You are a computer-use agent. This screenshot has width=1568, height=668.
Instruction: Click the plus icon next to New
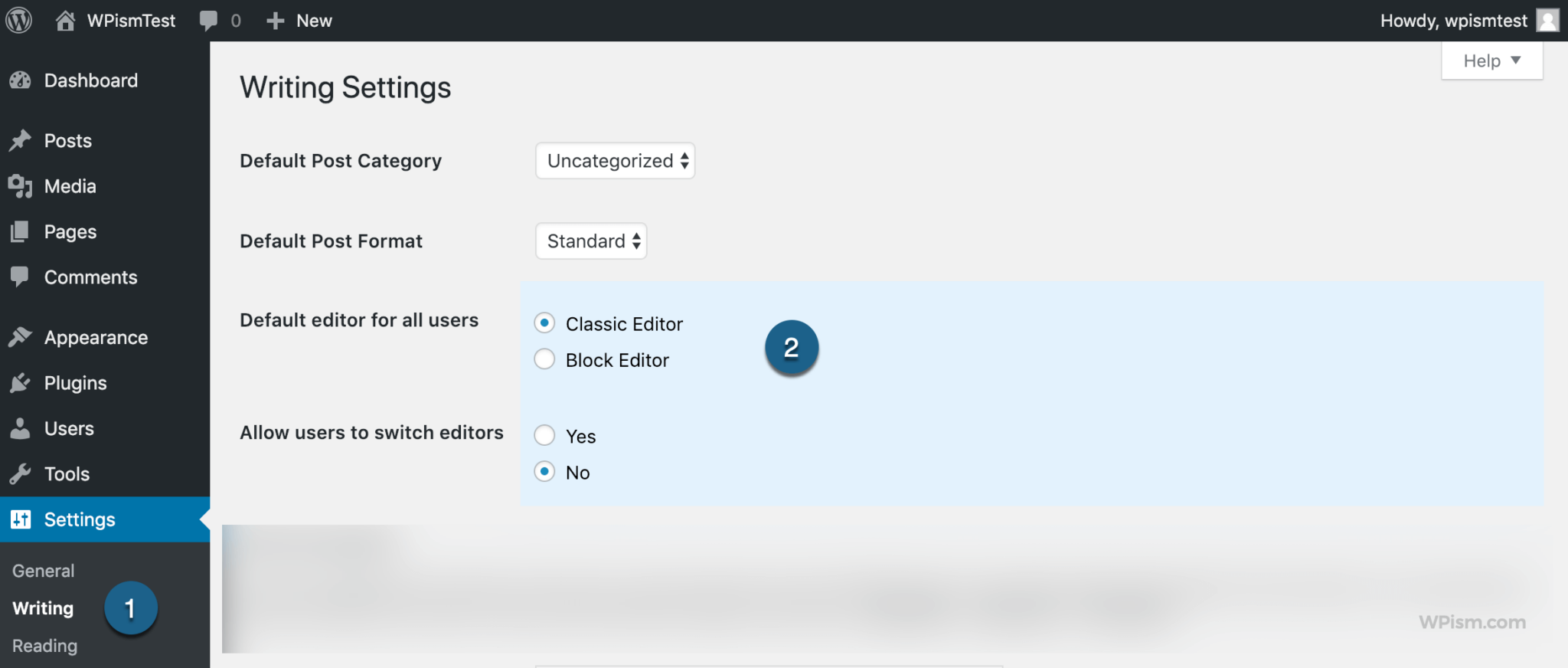(x=275, y=21)
